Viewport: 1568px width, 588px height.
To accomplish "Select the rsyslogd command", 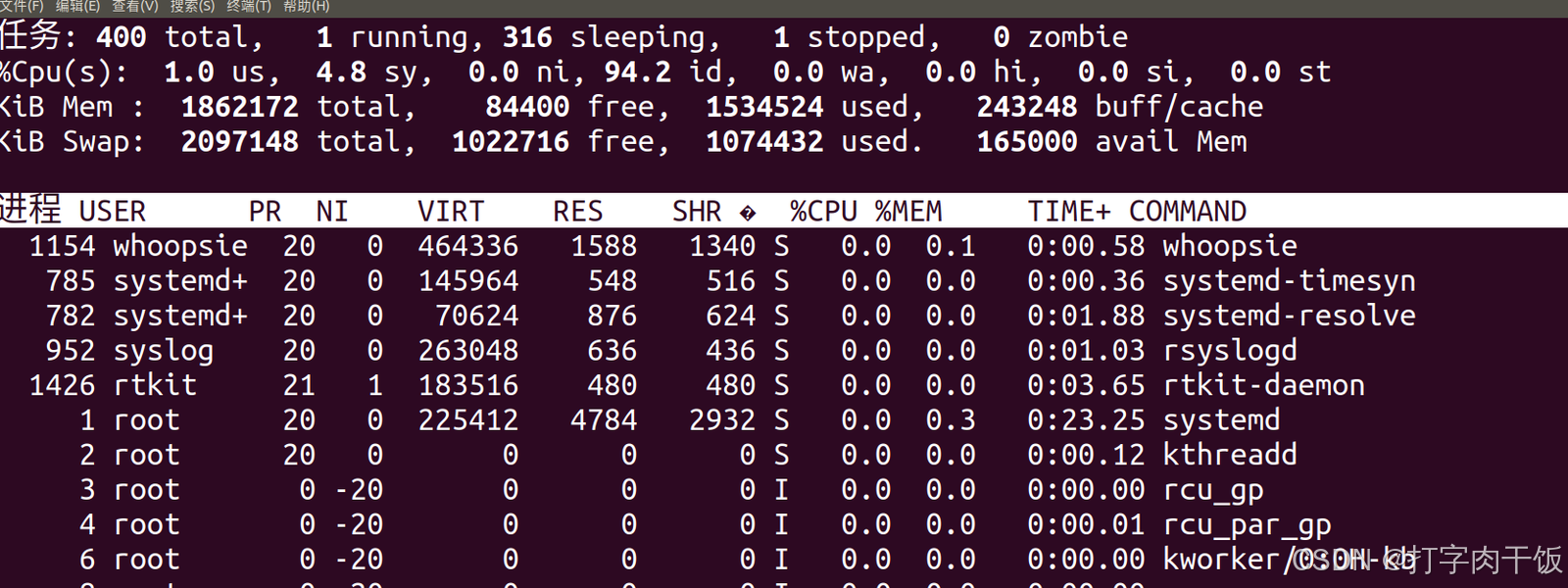I will (1230, 352).
